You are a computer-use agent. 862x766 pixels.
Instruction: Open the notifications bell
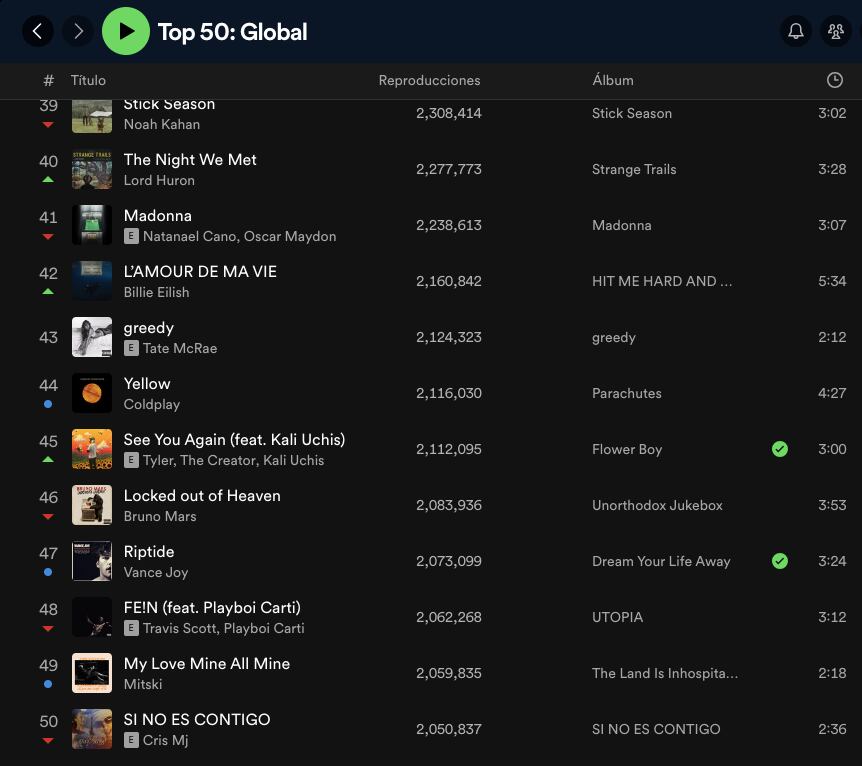(795, 31)
